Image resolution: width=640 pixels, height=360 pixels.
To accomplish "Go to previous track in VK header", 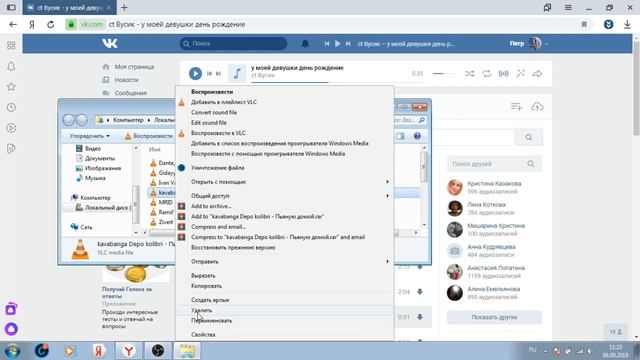I will click(327, 44).
